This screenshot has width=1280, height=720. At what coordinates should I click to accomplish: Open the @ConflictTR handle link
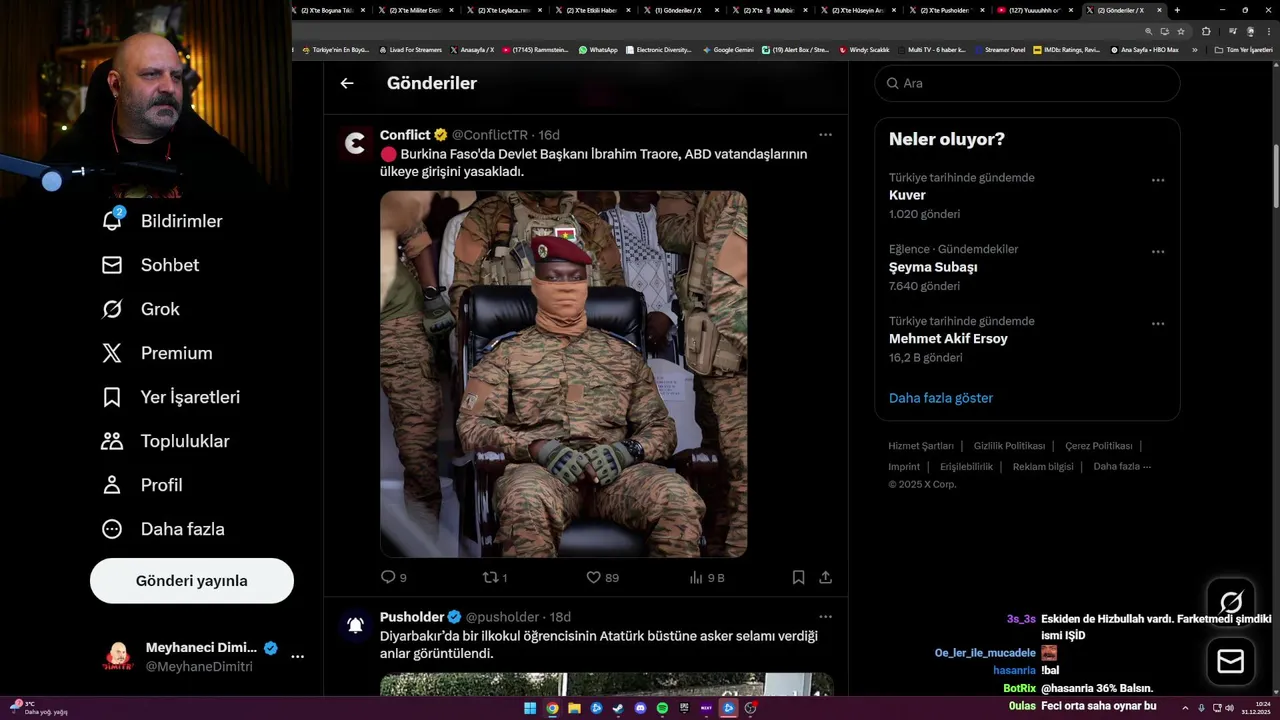(x=489, y=135)
